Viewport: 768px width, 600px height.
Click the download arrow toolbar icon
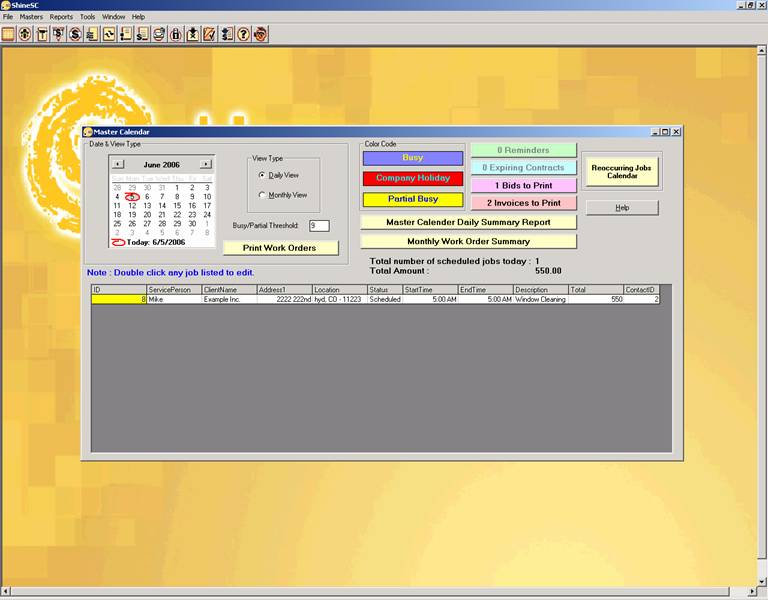coord(193,34)
